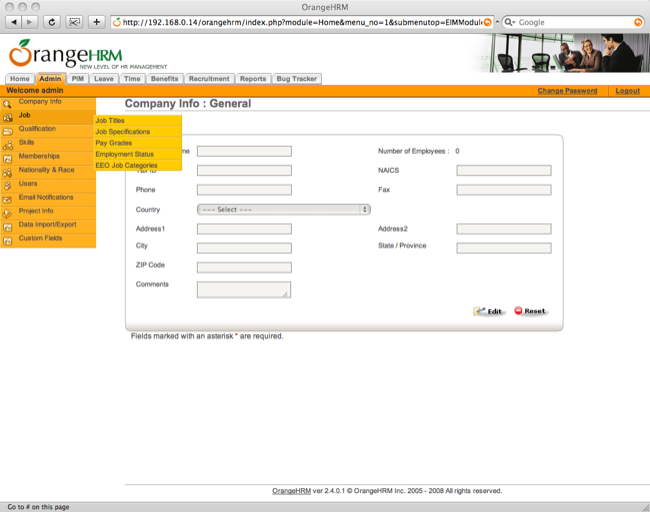Click the Custom Fields sidebar icon
This screenshot has width=650, height=512.
(x=7, y=241)
